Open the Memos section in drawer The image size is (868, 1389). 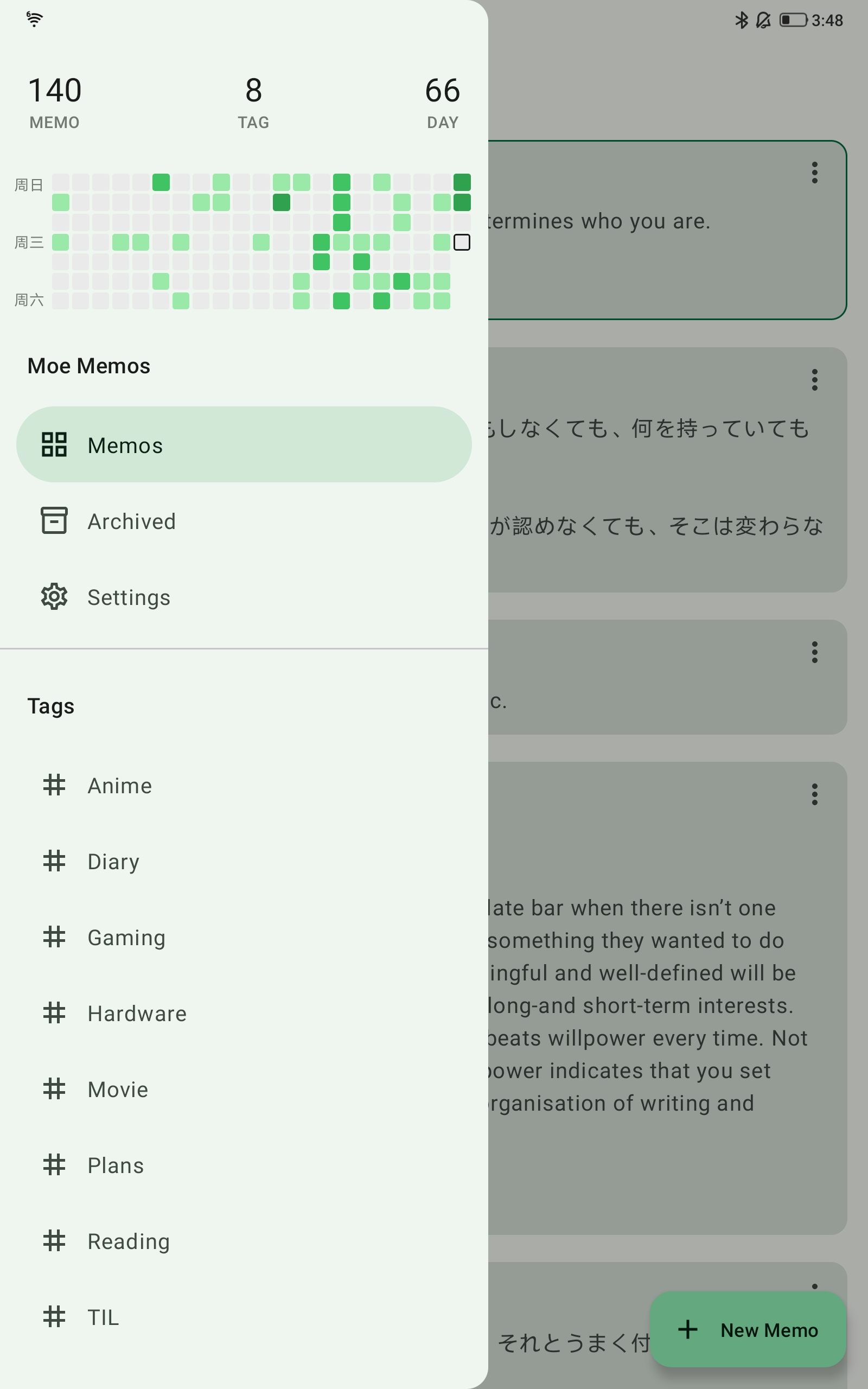coord(244,445)
